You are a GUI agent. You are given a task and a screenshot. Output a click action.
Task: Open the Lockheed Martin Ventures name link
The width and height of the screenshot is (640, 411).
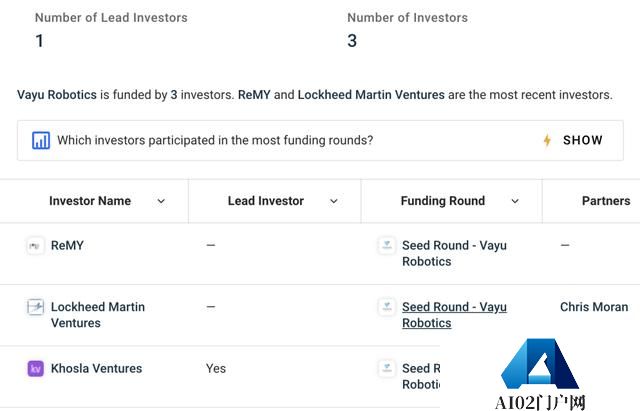pos(98,315)
